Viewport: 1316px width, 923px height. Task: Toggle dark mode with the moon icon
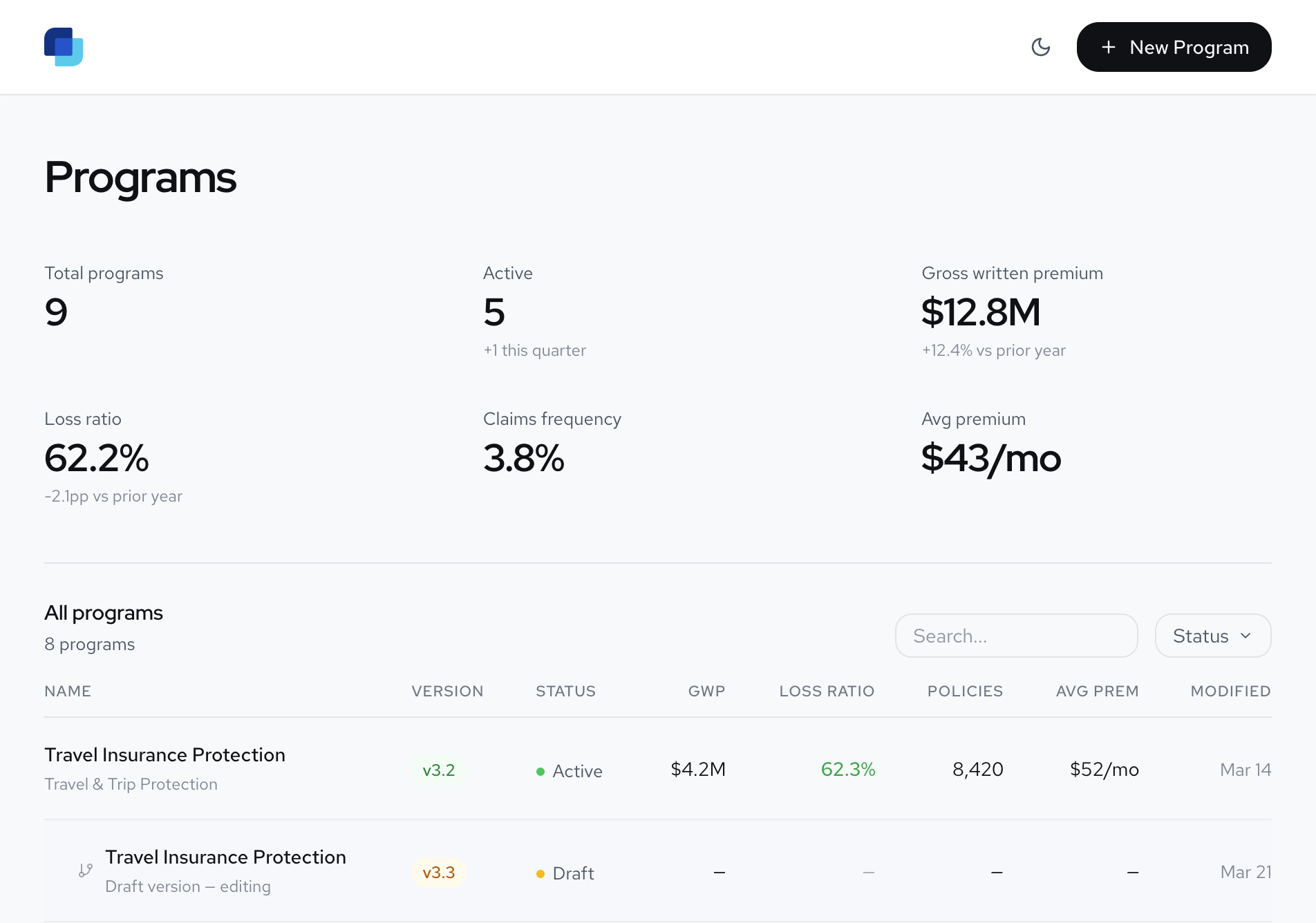coord(1041,47)
